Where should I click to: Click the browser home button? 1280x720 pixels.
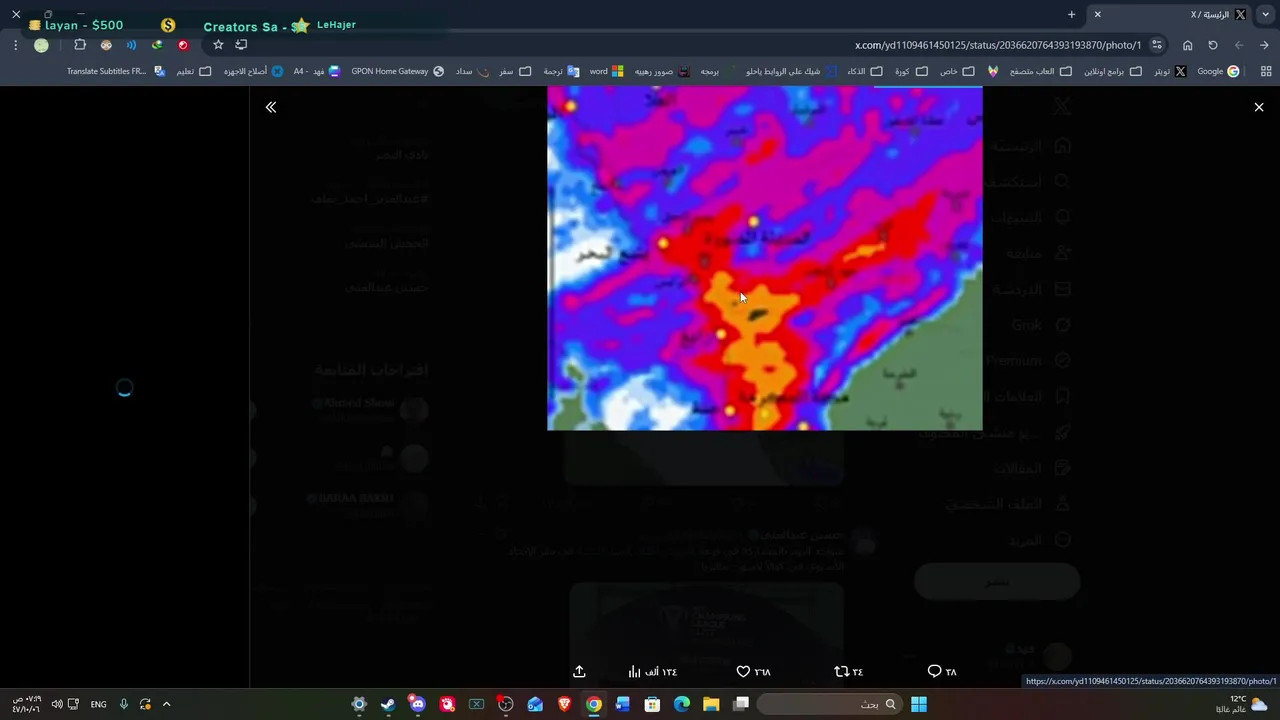coord(1187,45)
